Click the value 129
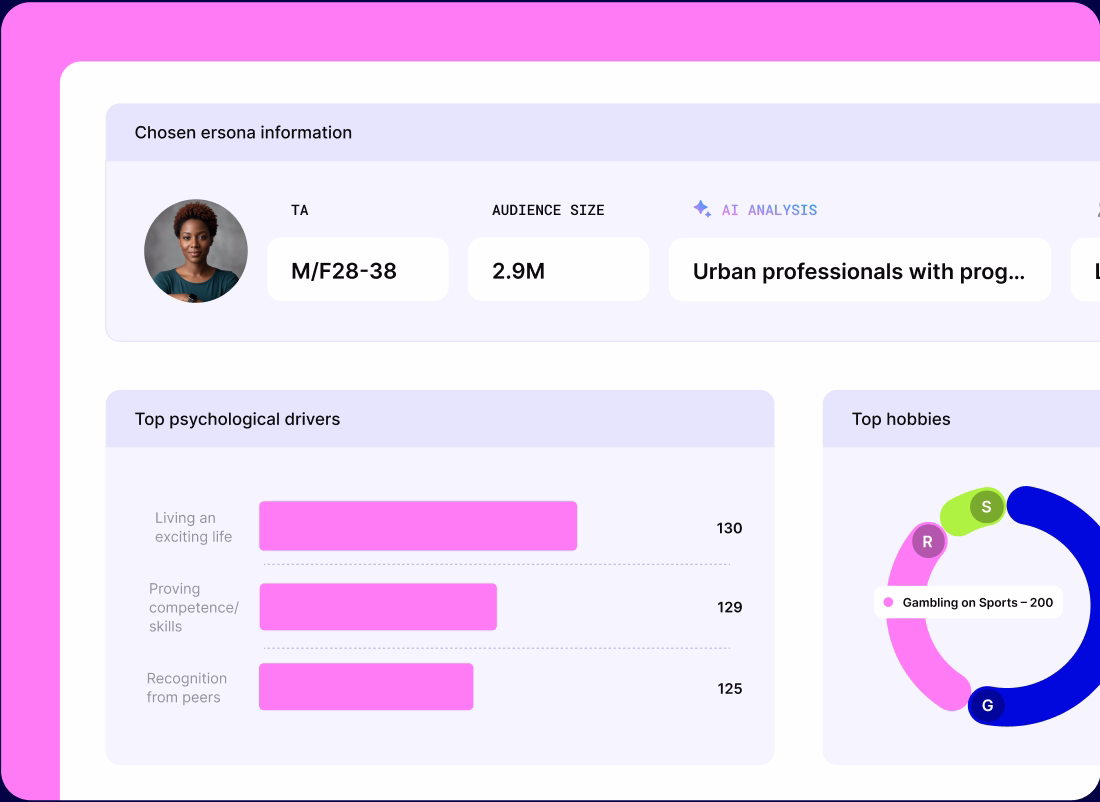This screenshot has width=1100, height=802. click(729, 607)
